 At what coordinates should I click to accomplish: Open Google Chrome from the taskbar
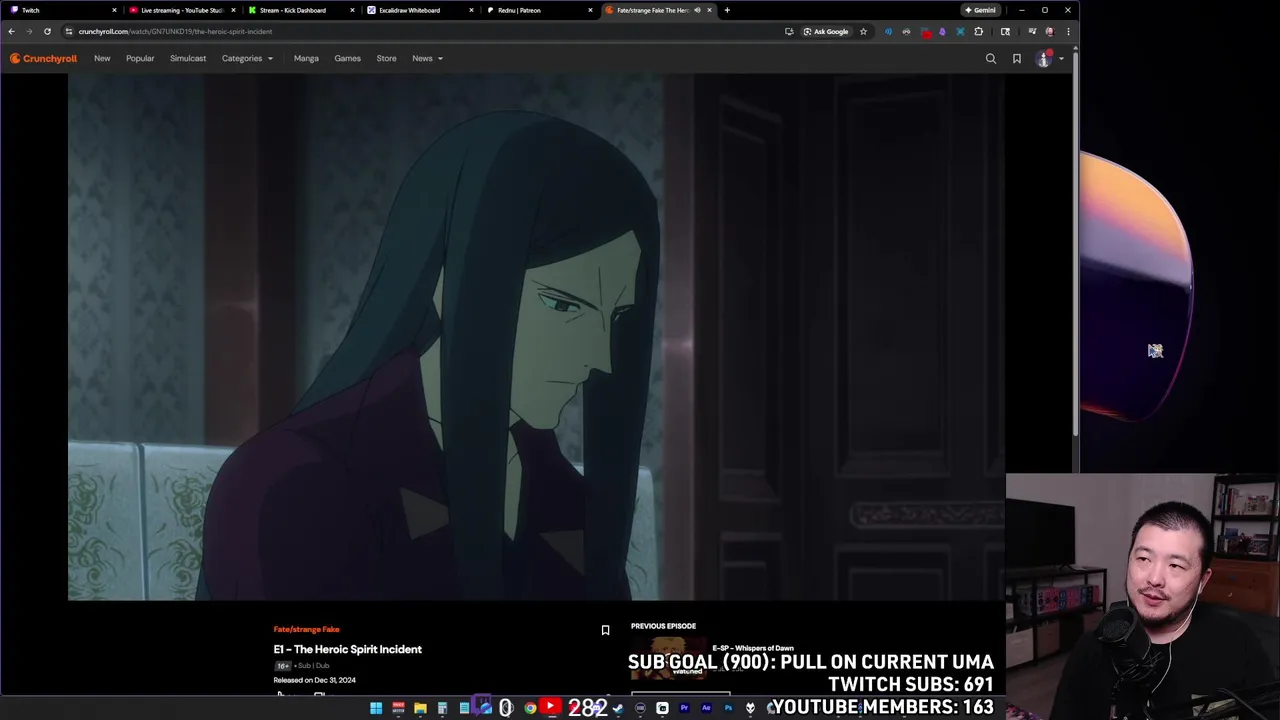[530, 708]
